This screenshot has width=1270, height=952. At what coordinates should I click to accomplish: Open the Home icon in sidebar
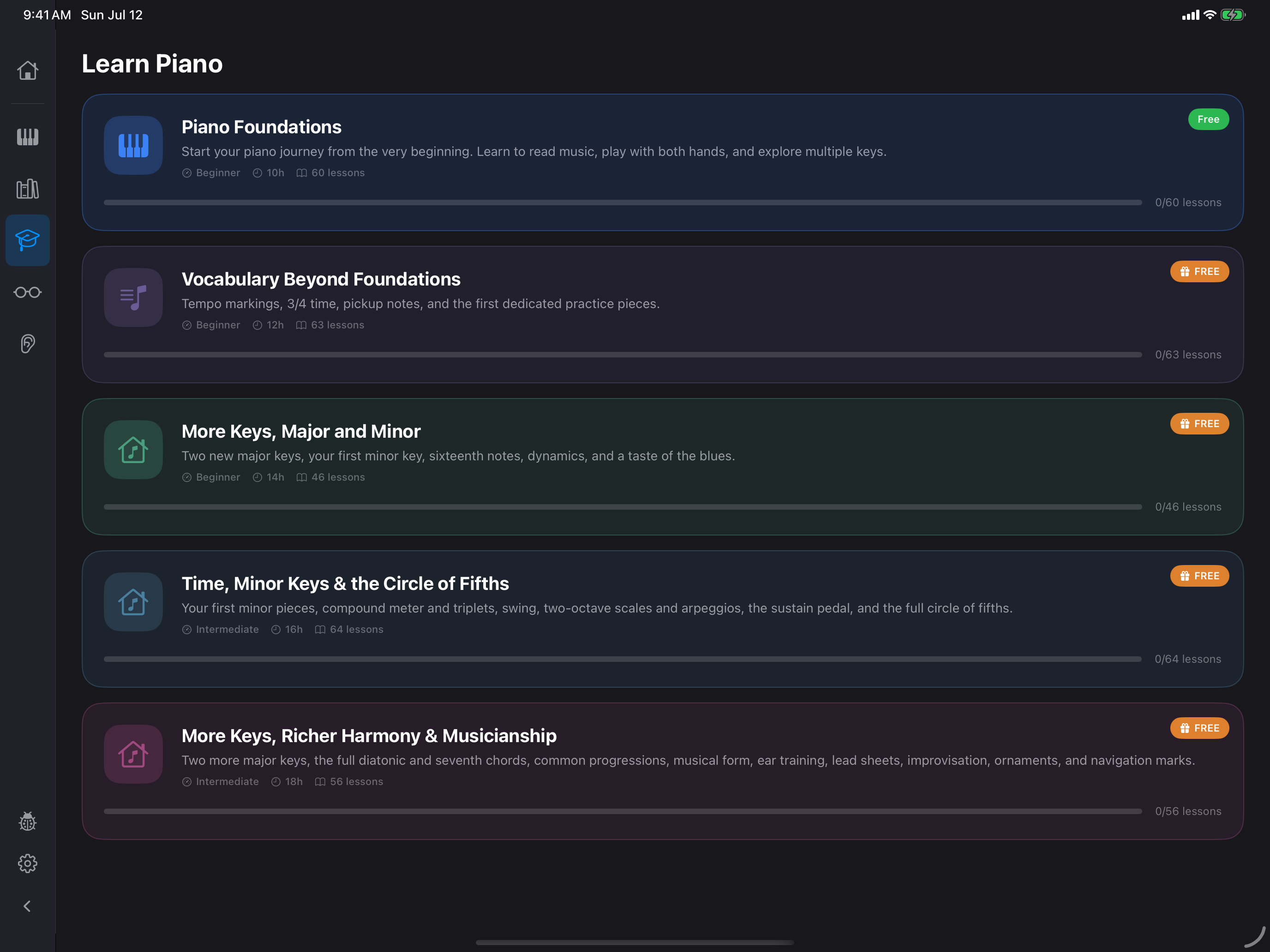tap(28, 71)
